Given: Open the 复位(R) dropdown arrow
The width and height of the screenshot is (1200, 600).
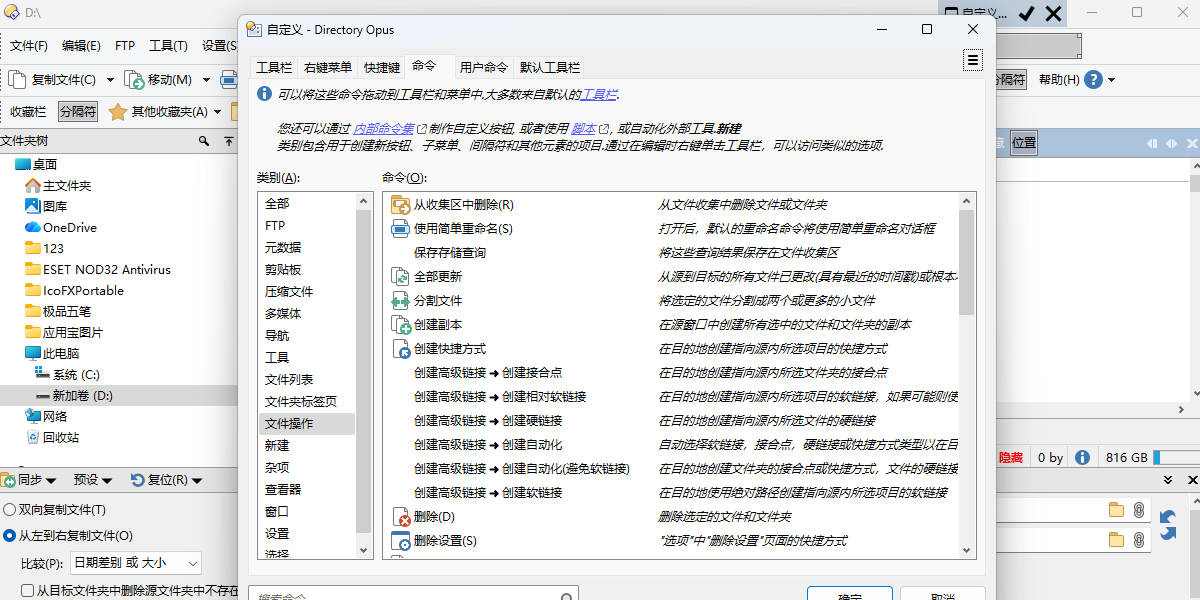Looking at the screenshot, I should coord(197,481).
